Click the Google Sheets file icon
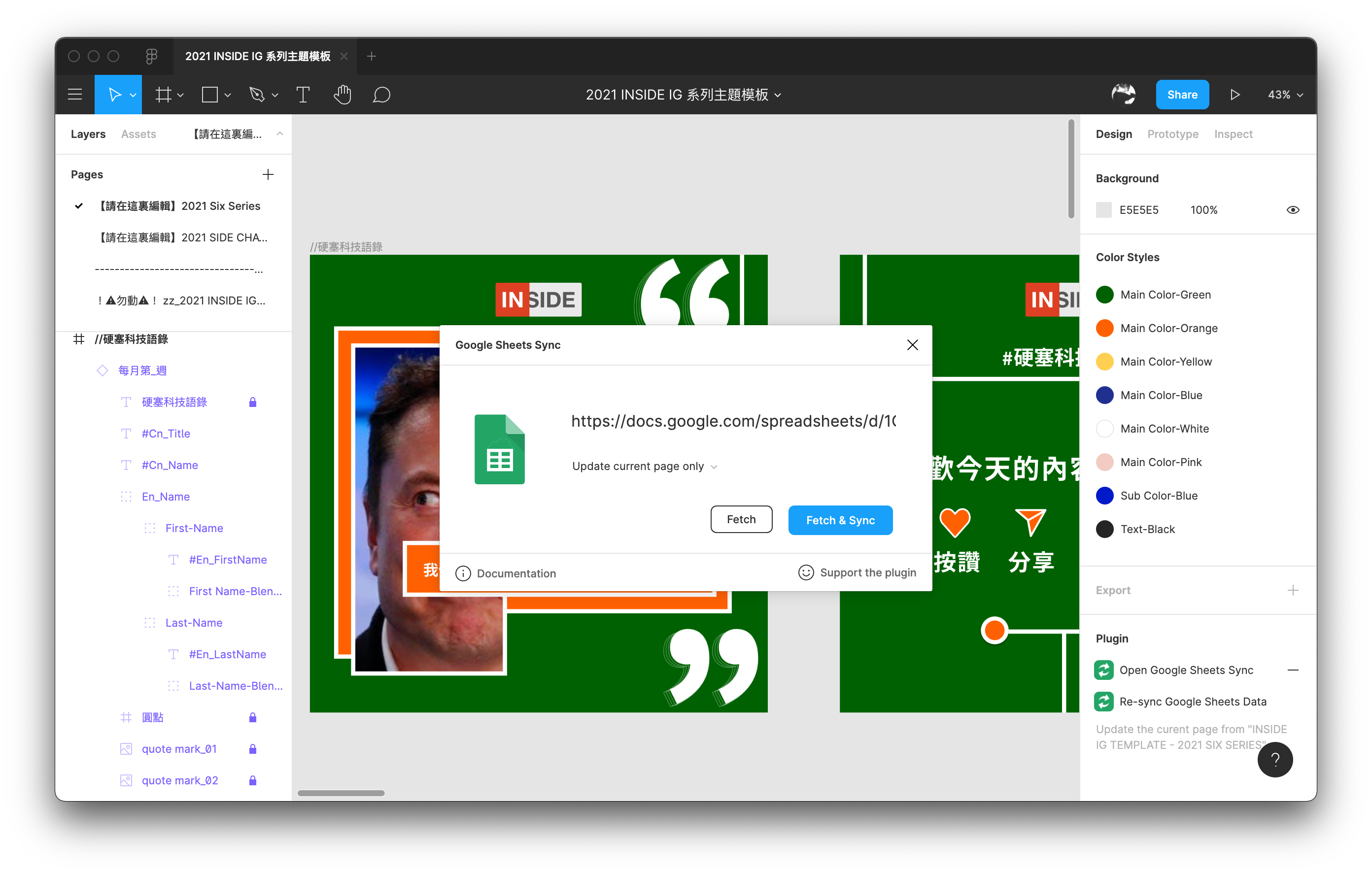 pyautogui.click(x=499, y=449)
